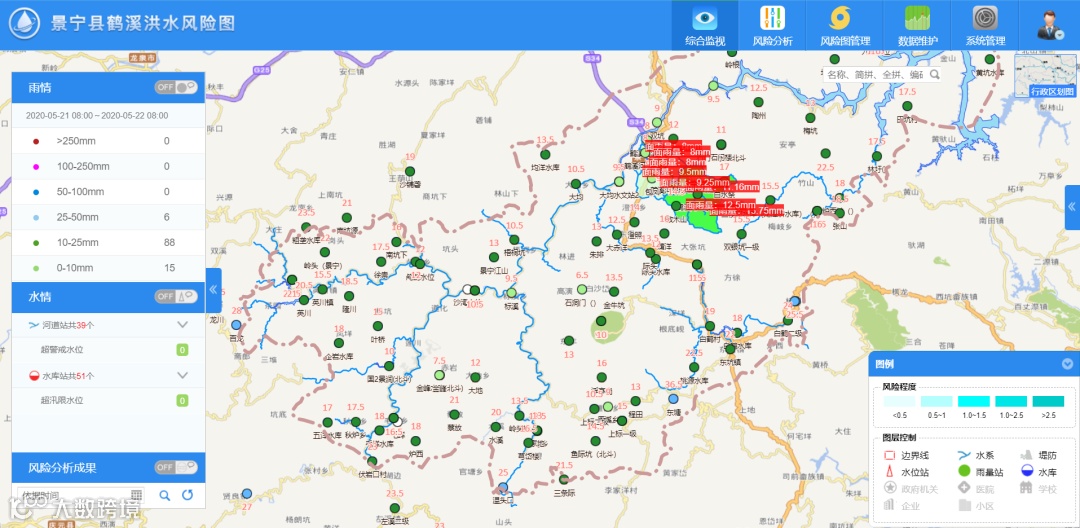Toggle the 边界线 layer
The height and width of the screenshot is (528, 1080).
point(906,455)
